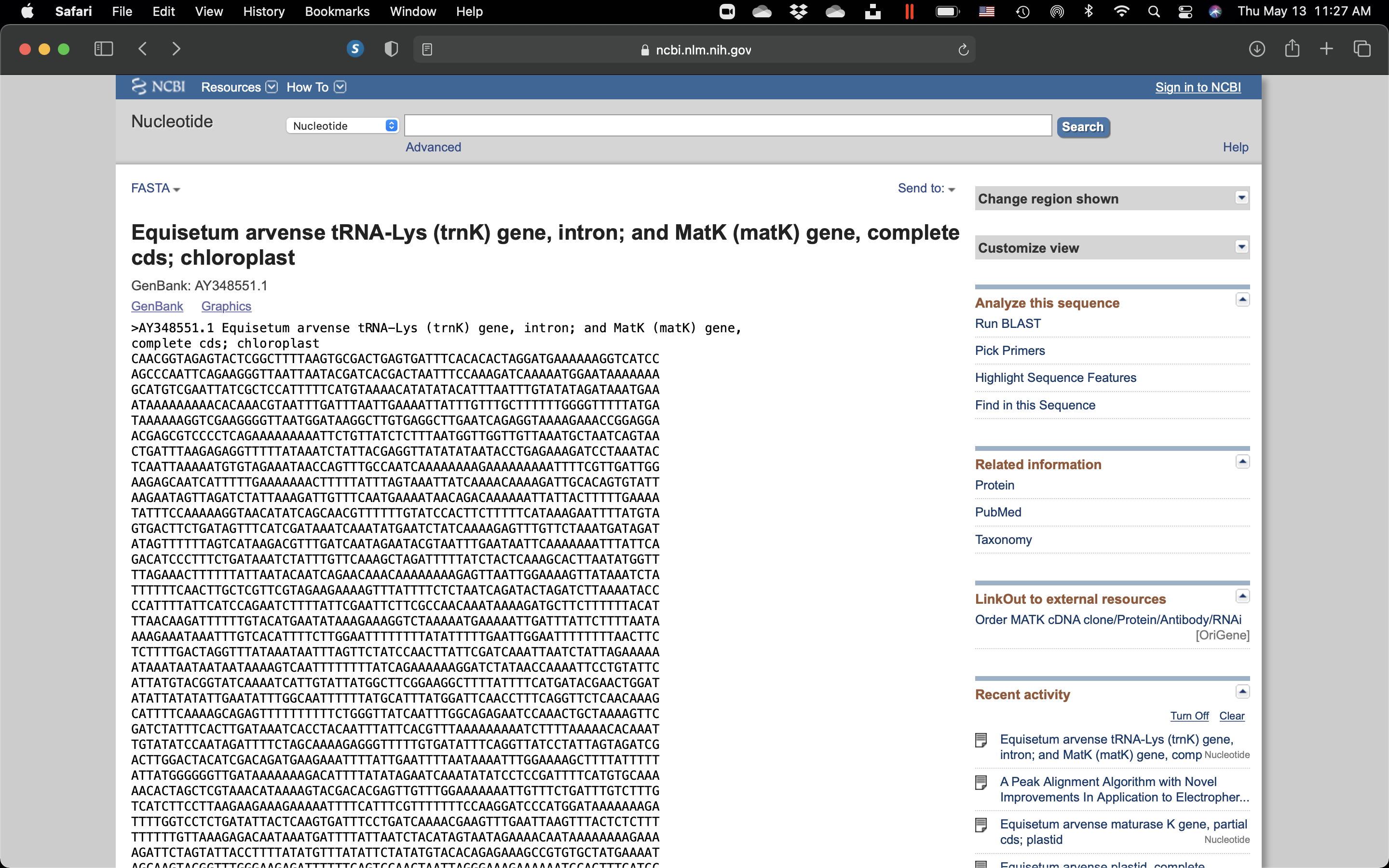Viewport: 1389px width, 868px height.
Task: Open related Protein link
Action: (994, 486)
